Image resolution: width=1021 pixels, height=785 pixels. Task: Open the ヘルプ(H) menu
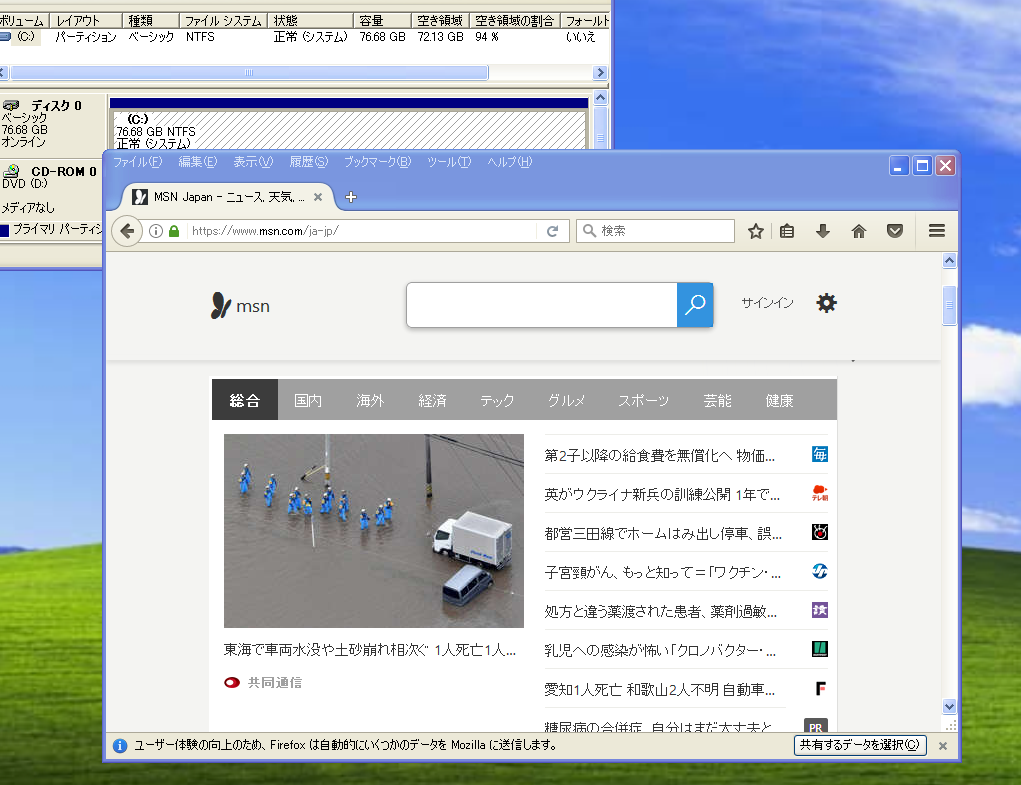tap(510, 161)
